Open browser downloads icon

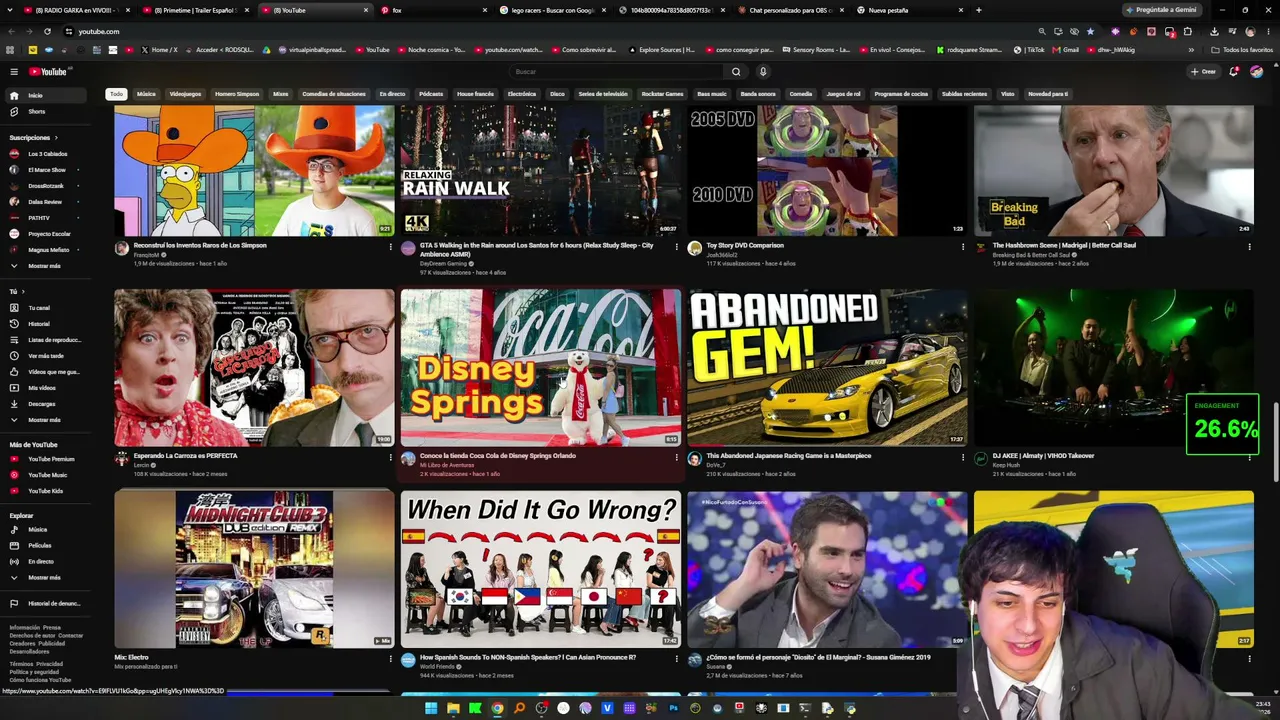1214,31
